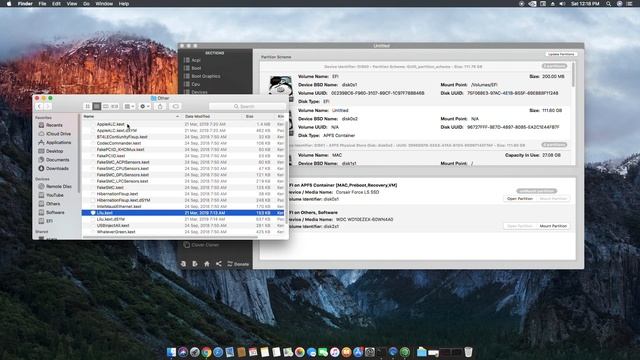Screen dimensions: 640x360
Task: Select the USBInjectAll.kext file
Action: [x=113, y=225]
